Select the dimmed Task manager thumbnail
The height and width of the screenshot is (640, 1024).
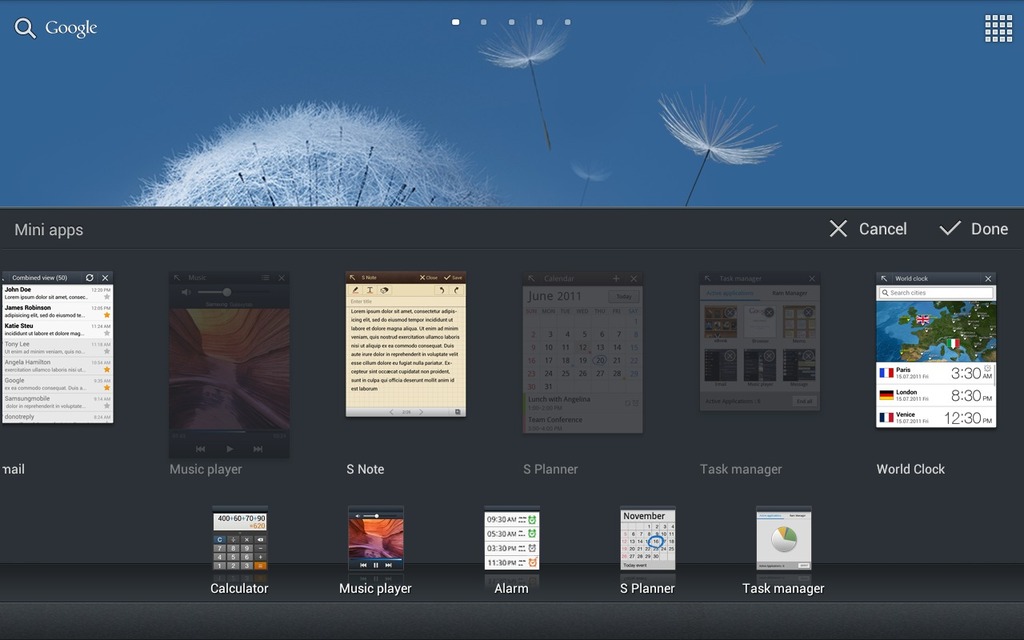(760, 342)
